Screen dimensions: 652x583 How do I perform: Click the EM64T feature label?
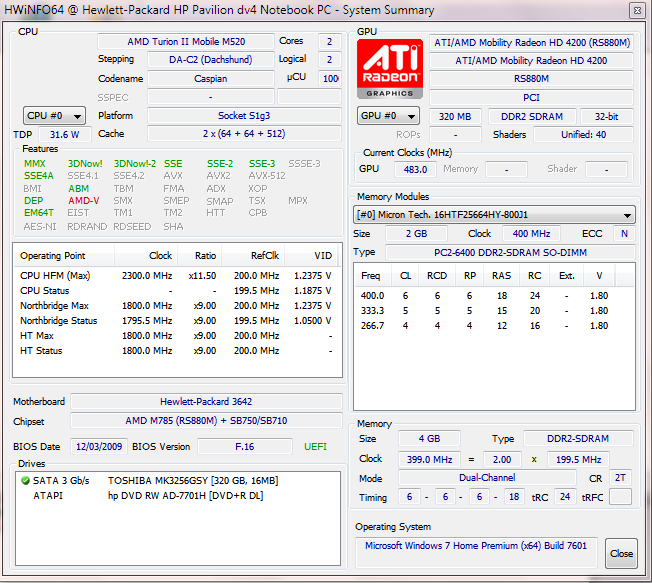click(39, 213)
